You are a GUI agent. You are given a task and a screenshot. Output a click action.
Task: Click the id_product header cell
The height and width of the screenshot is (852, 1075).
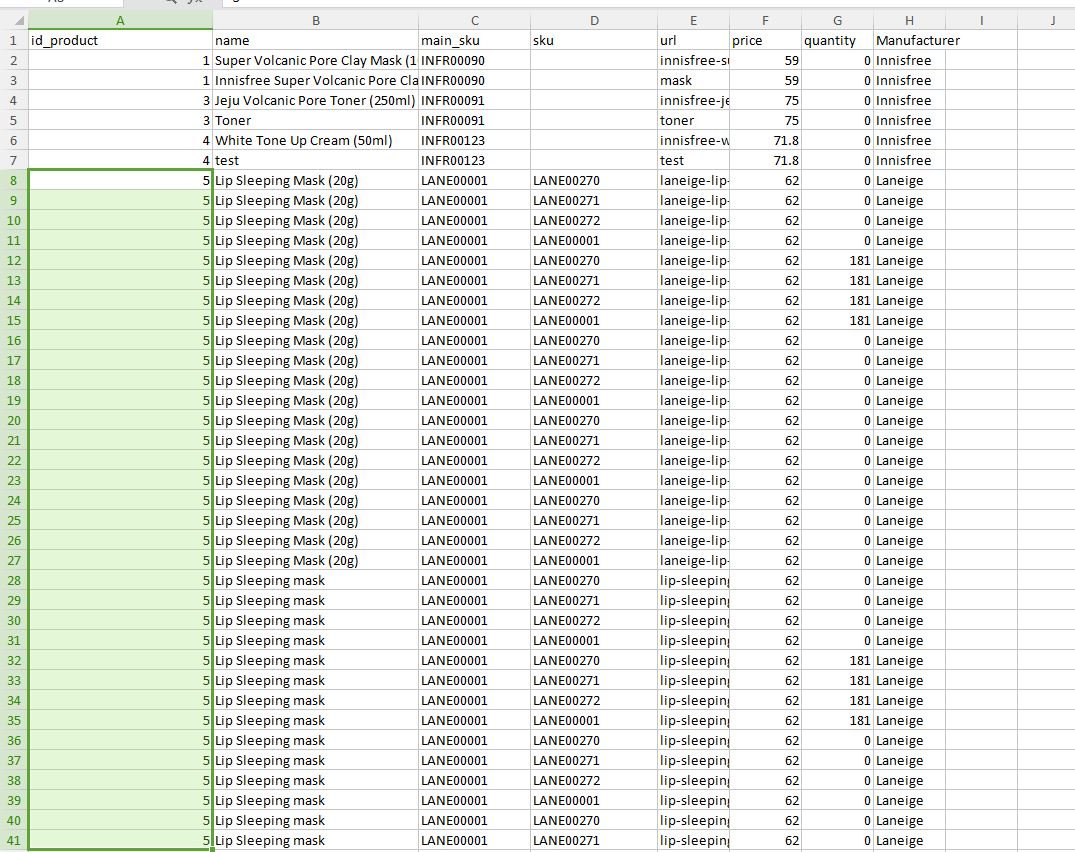click(x=120, y=40)
